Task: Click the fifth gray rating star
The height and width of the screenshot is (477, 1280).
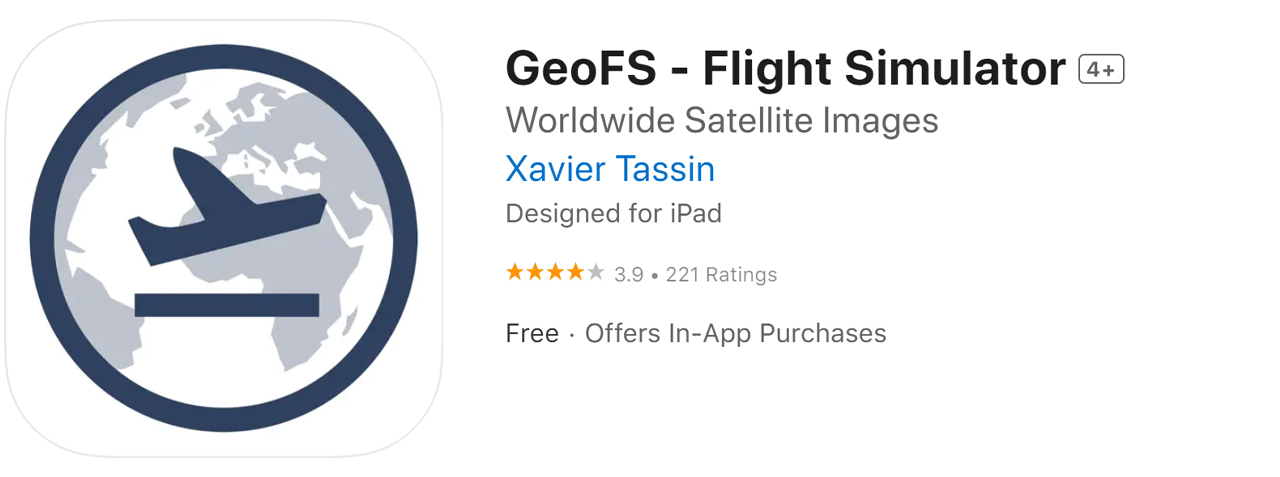Action: click(x=596, y=272)
